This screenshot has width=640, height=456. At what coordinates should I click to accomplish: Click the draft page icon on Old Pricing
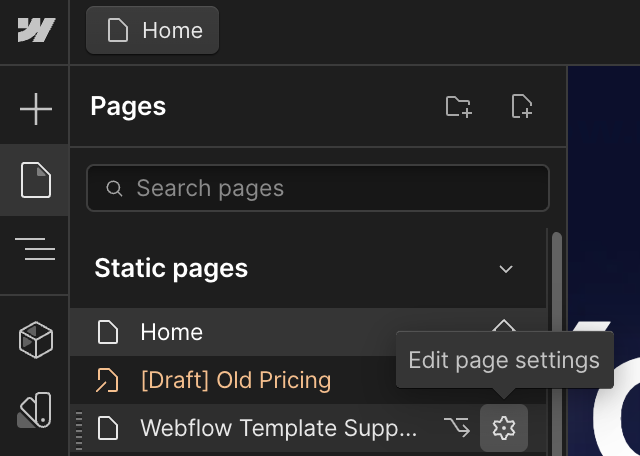pos(107,380)
